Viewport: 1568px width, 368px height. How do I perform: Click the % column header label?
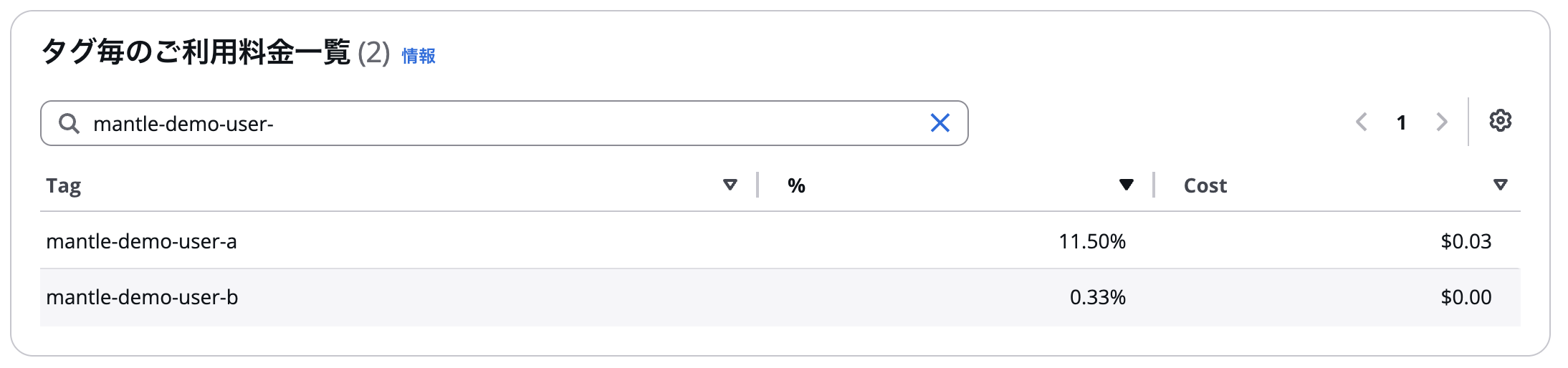coord(796,185)
